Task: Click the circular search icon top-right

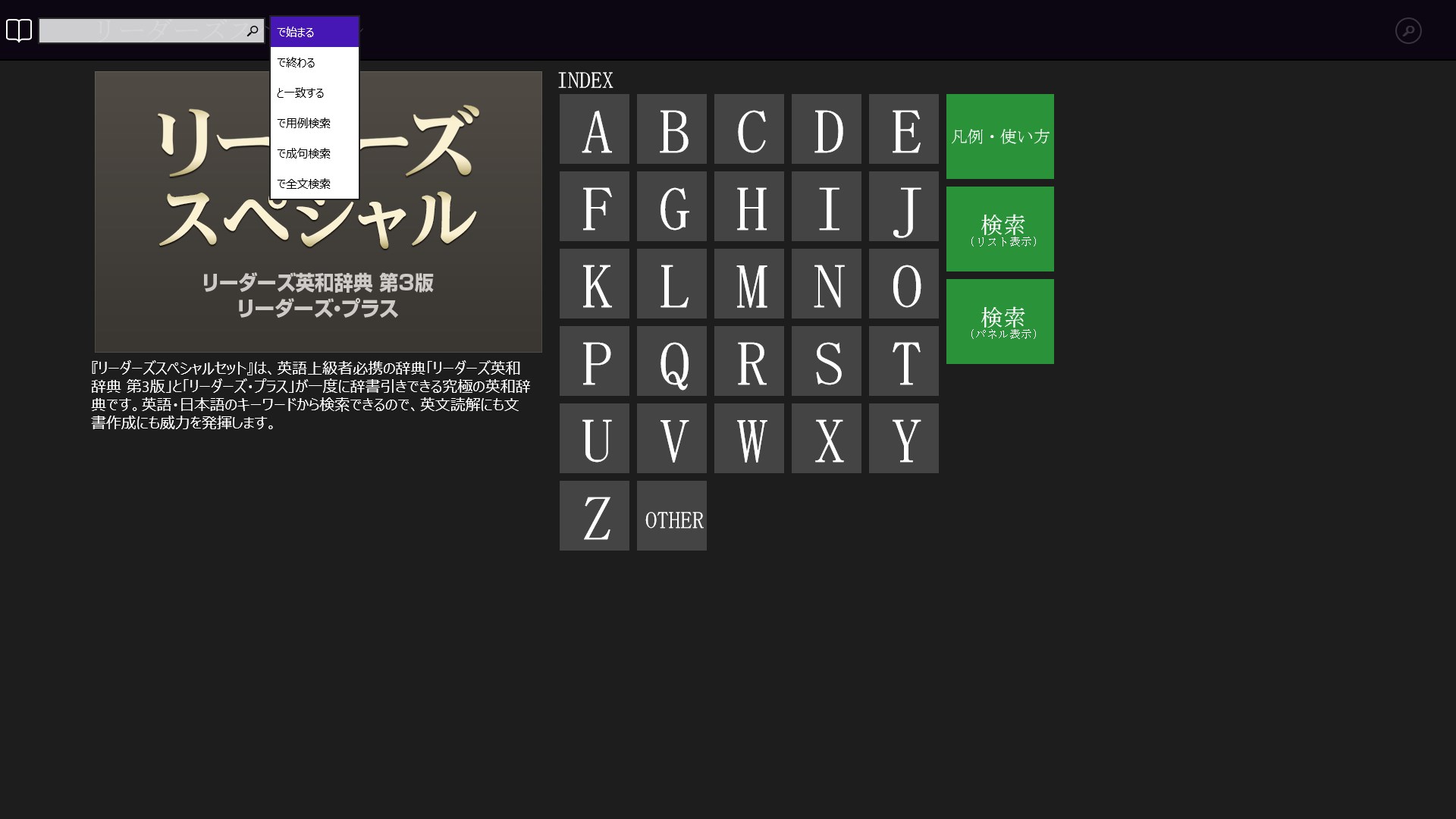Action: [1407, 30]
